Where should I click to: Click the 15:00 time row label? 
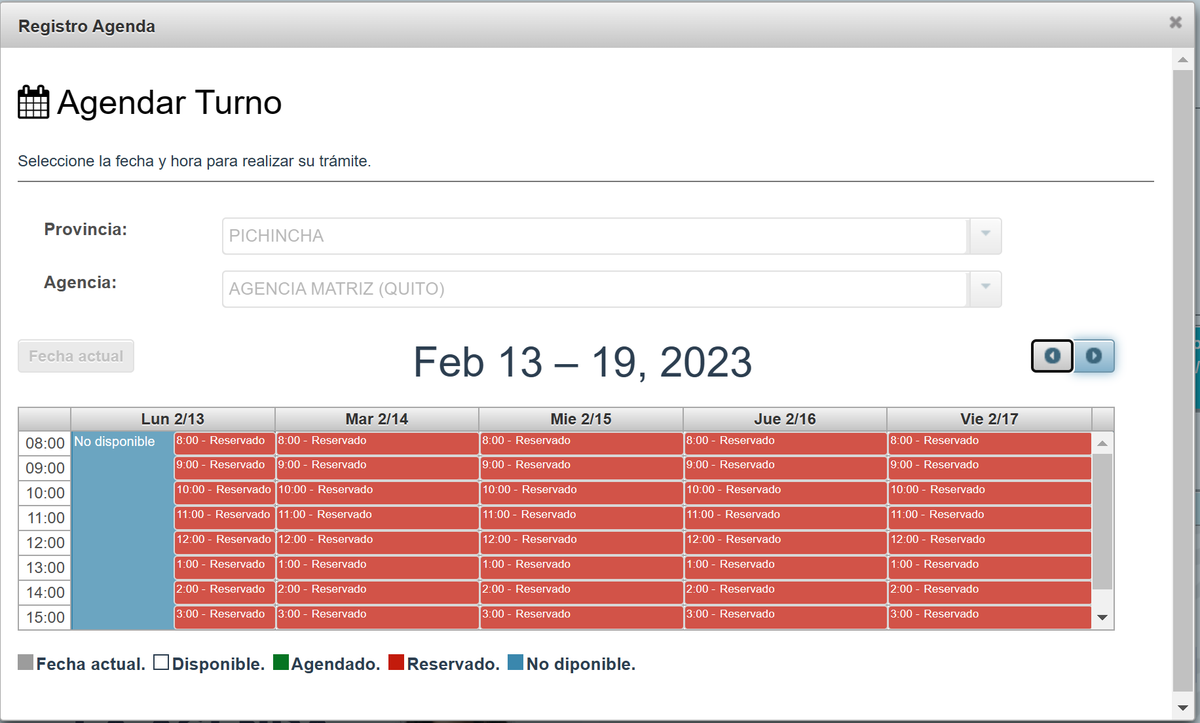pyautogui.click(x=45, y=618)
